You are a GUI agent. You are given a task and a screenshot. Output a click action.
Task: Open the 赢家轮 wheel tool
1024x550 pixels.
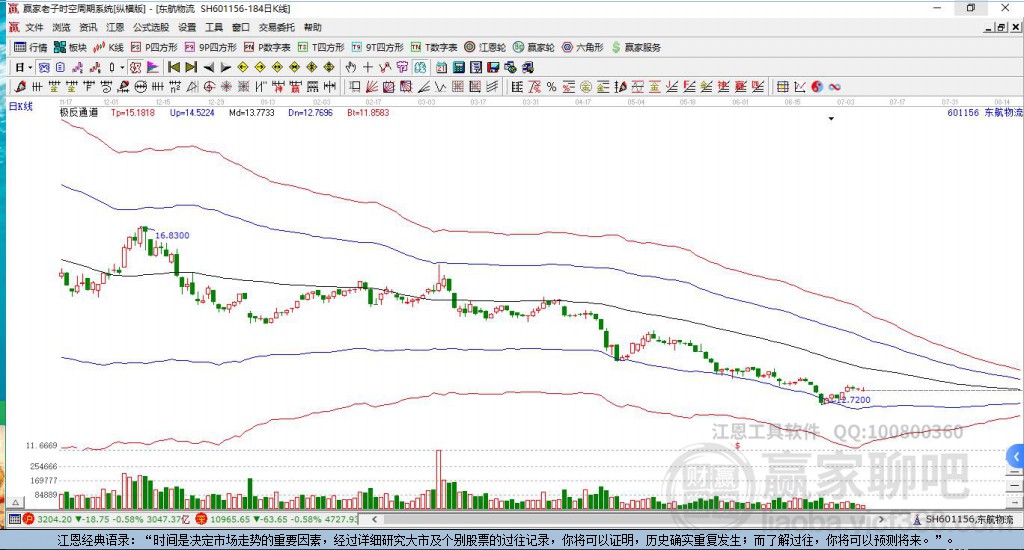[534, 47]
